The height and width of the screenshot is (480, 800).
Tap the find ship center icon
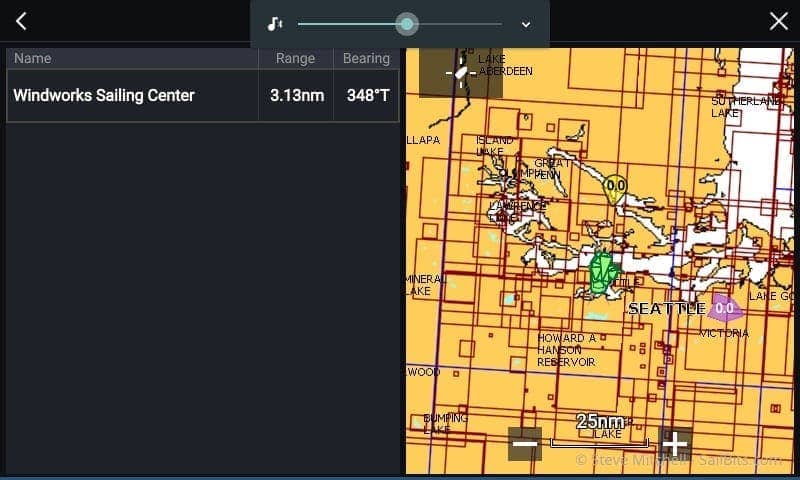coord(461,73)
